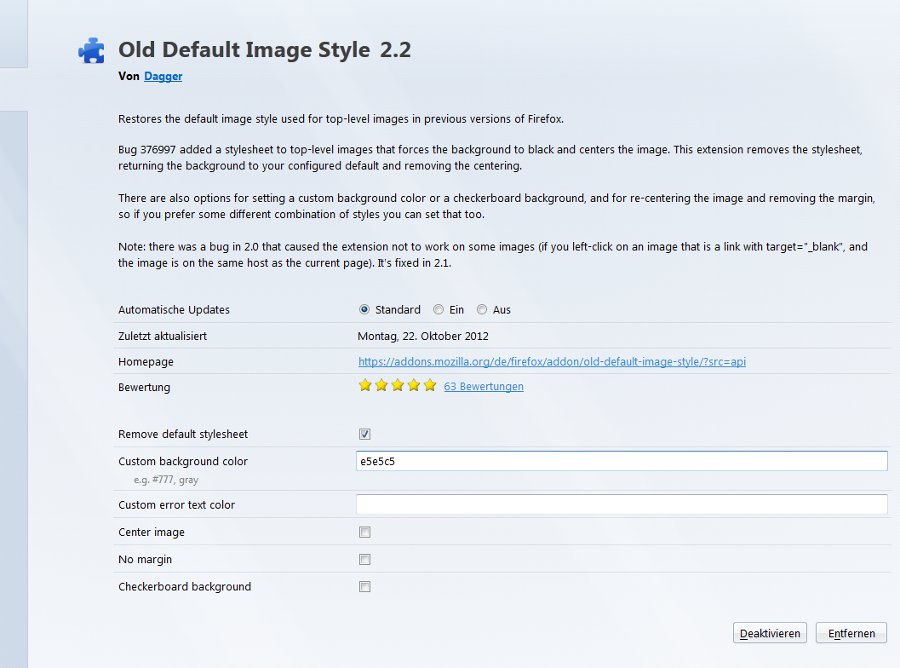Click the Automatische Updates label
900x668 pixels.
click(x=174, y=309)
